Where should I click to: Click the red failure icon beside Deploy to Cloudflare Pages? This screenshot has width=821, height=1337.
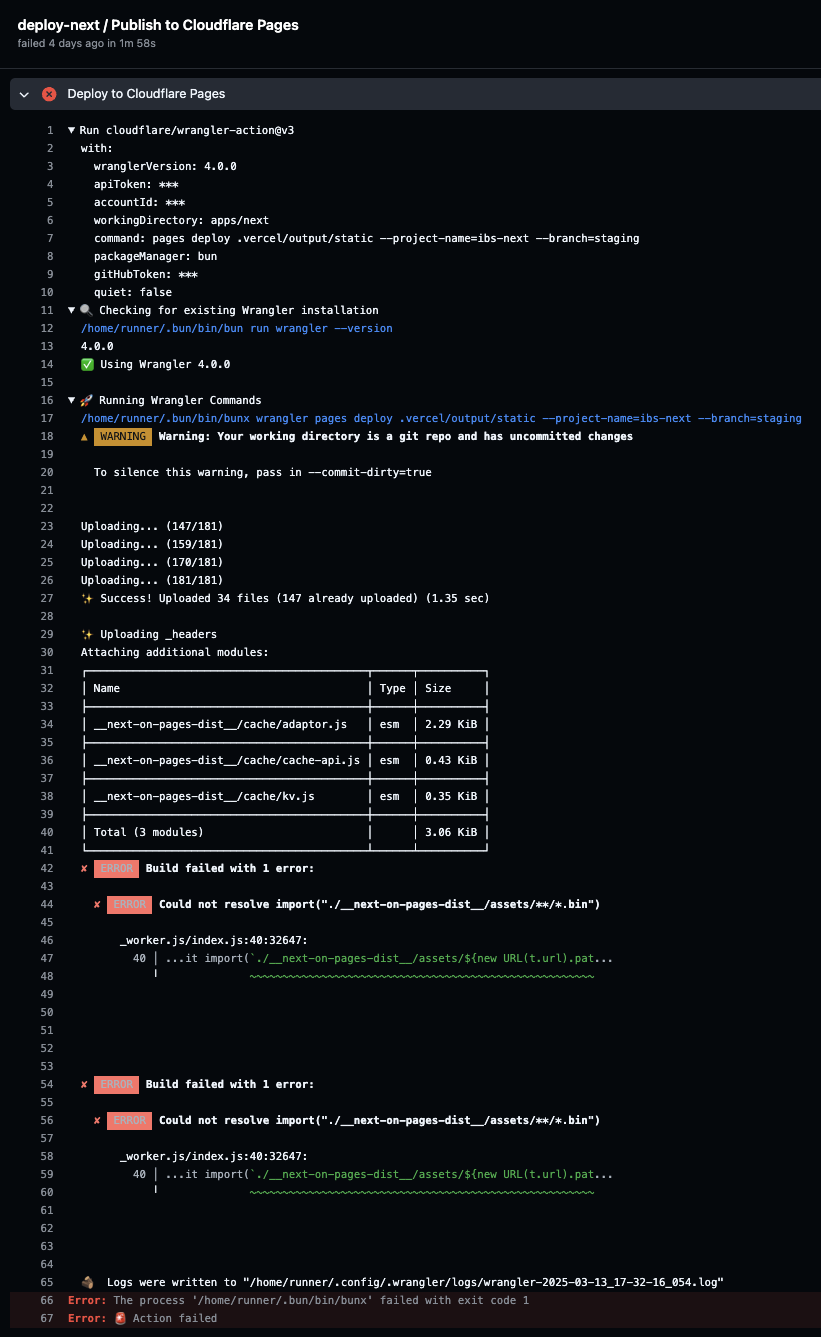[x=48, y=93]
